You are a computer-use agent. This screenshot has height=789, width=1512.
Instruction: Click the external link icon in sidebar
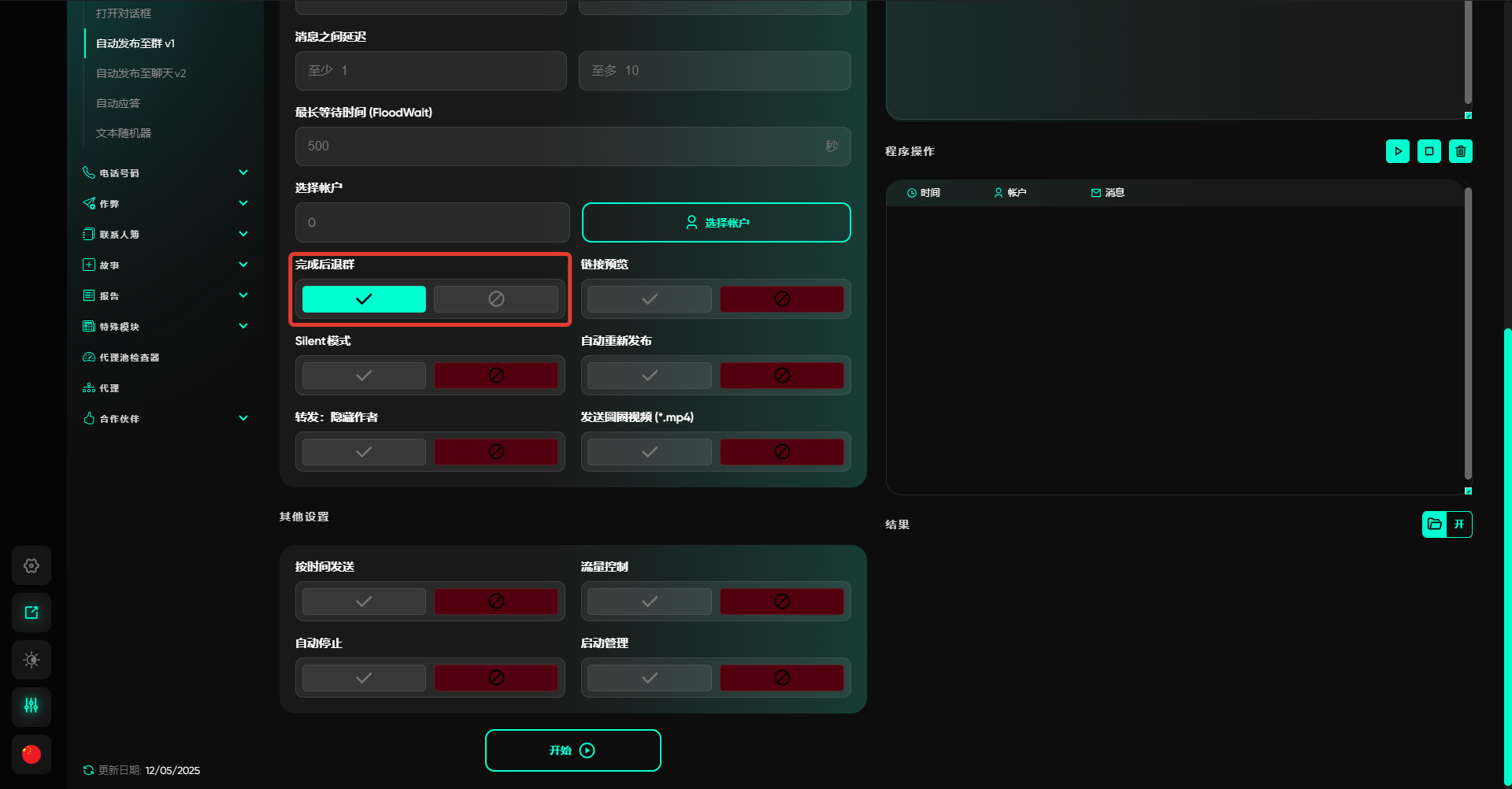click(31, 613)
